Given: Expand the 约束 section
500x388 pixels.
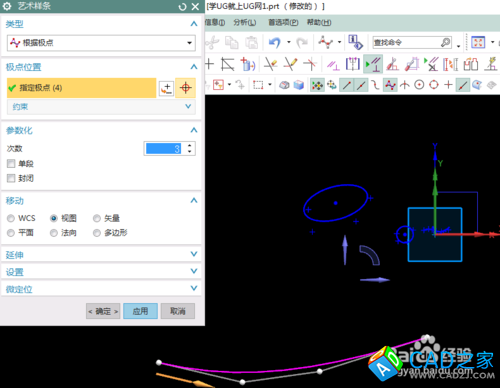Looking at the screenshot, I should tap(101, 107).
